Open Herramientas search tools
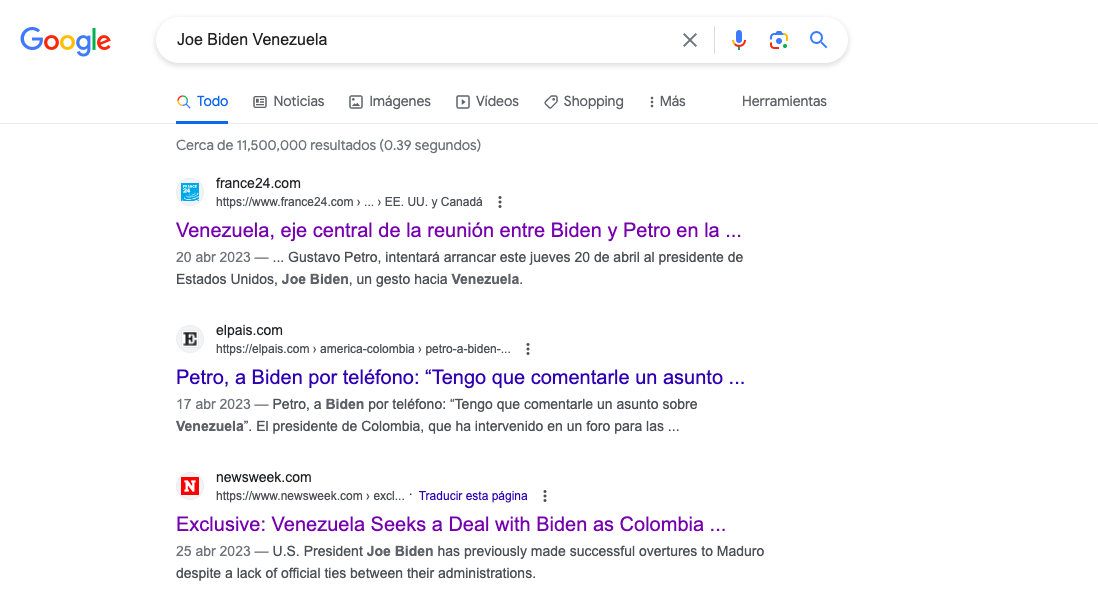1098x608 pixels. click(x=784, y=101)
